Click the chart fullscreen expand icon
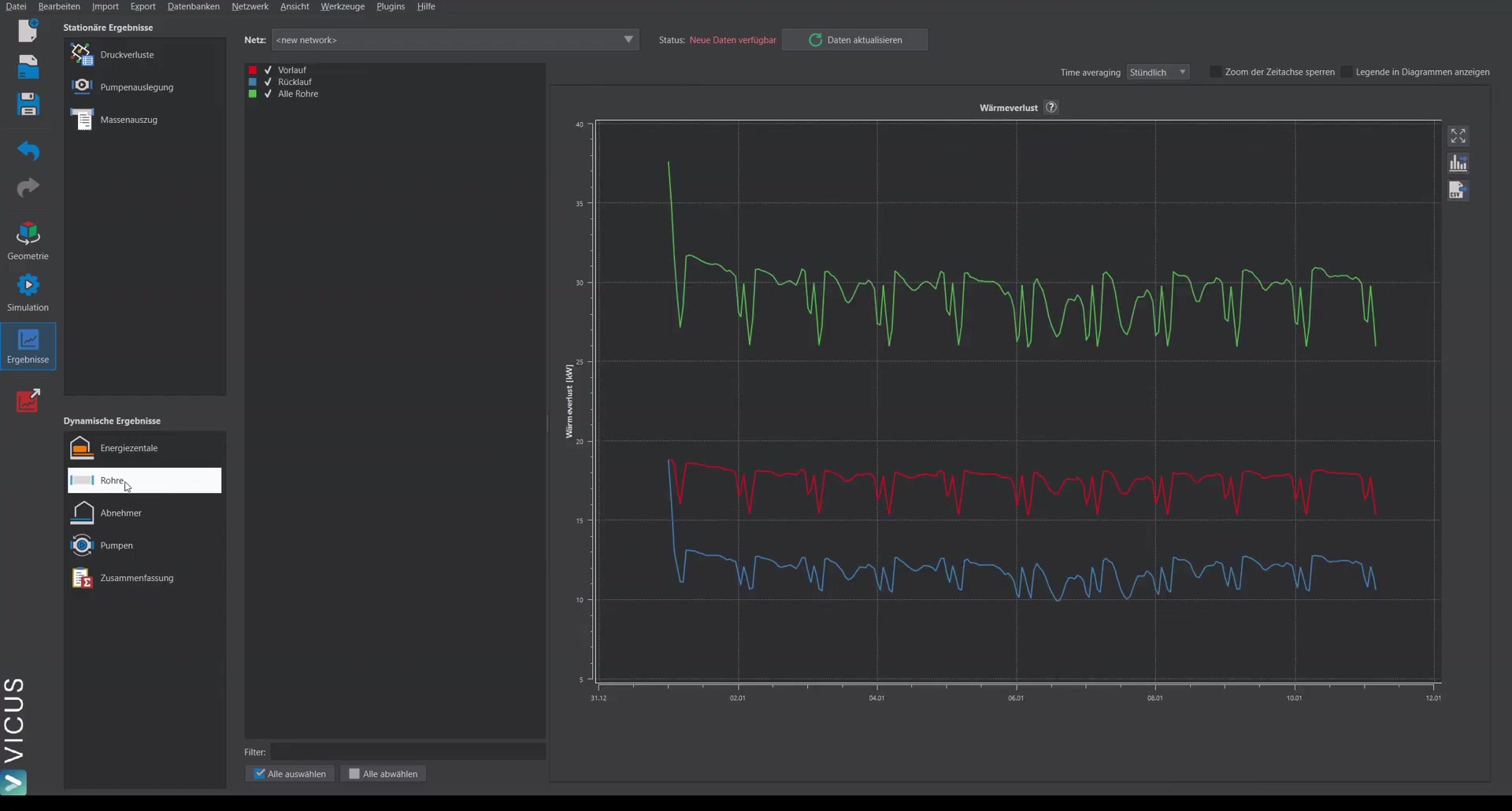 click(1458, 136)
